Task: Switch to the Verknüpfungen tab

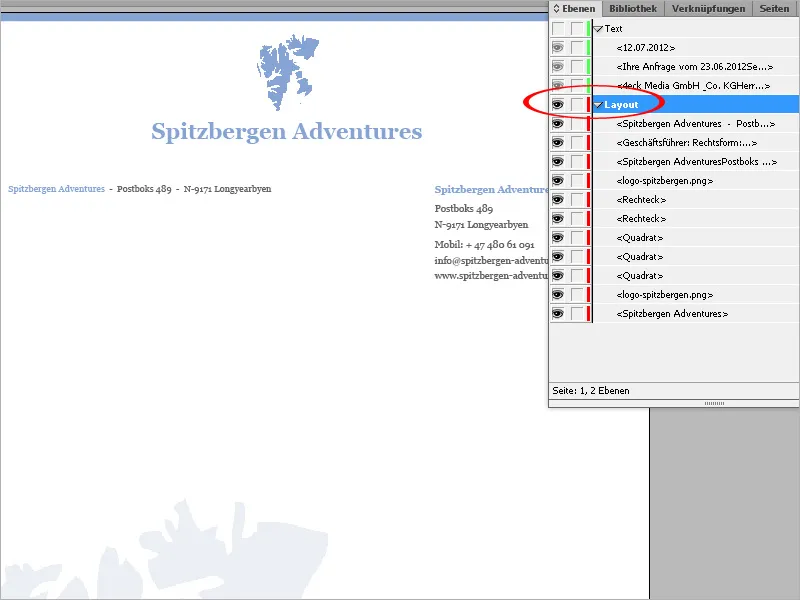Action: tap(708, 9)
